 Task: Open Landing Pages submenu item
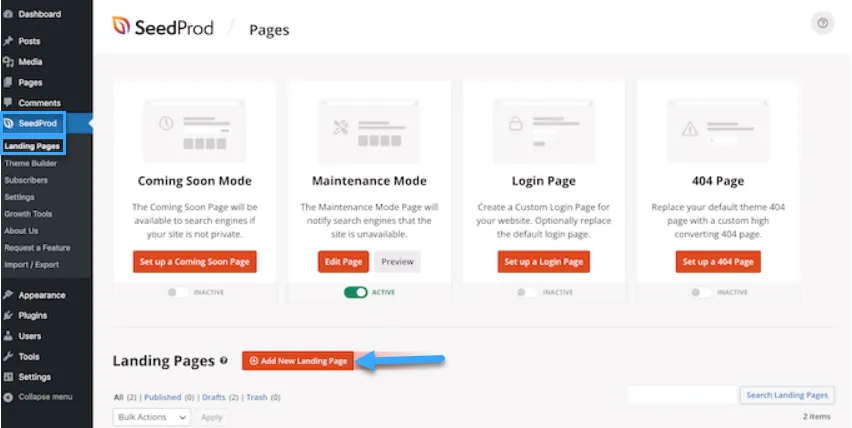click(x=32, y=146)
